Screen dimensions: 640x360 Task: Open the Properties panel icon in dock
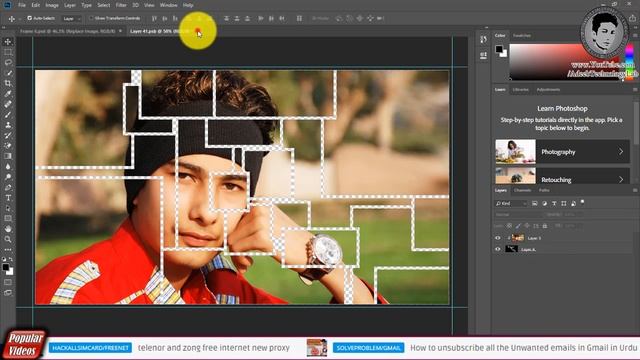[484, 56]
